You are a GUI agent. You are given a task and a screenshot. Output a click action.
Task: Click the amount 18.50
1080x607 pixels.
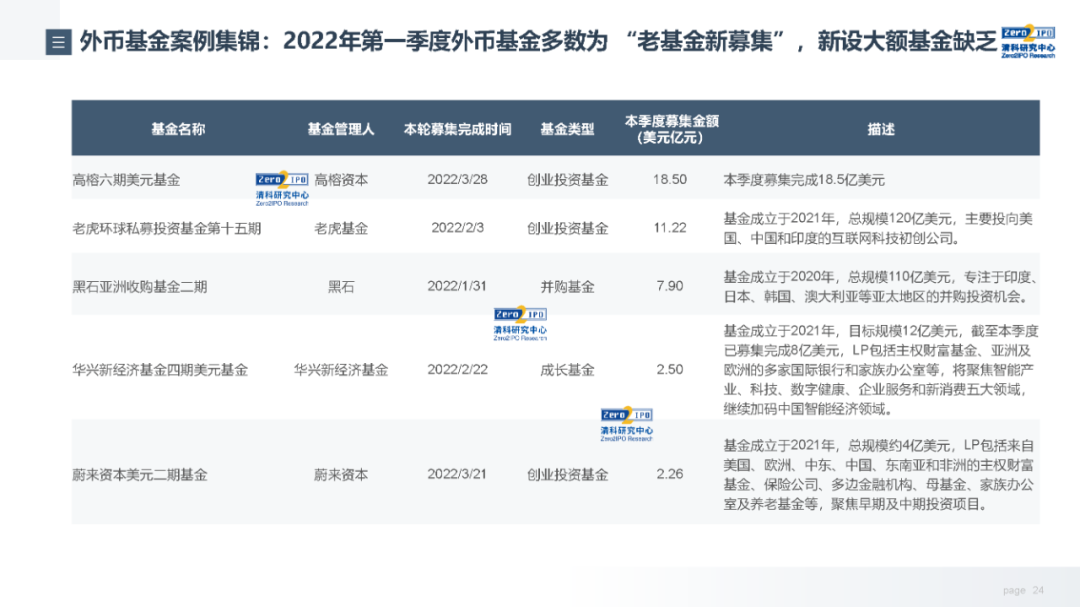point(670,179)
